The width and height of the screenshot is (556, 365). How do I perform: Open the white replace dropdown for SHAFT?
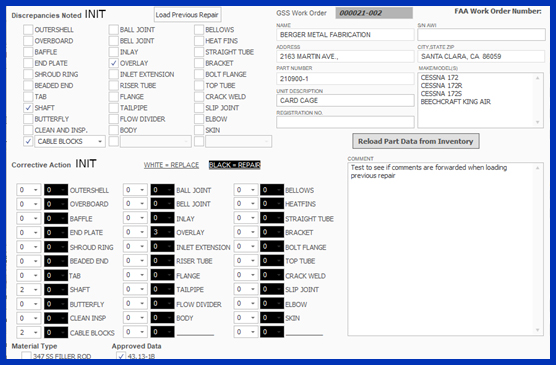pyautogui.click(x=35, y=290)
